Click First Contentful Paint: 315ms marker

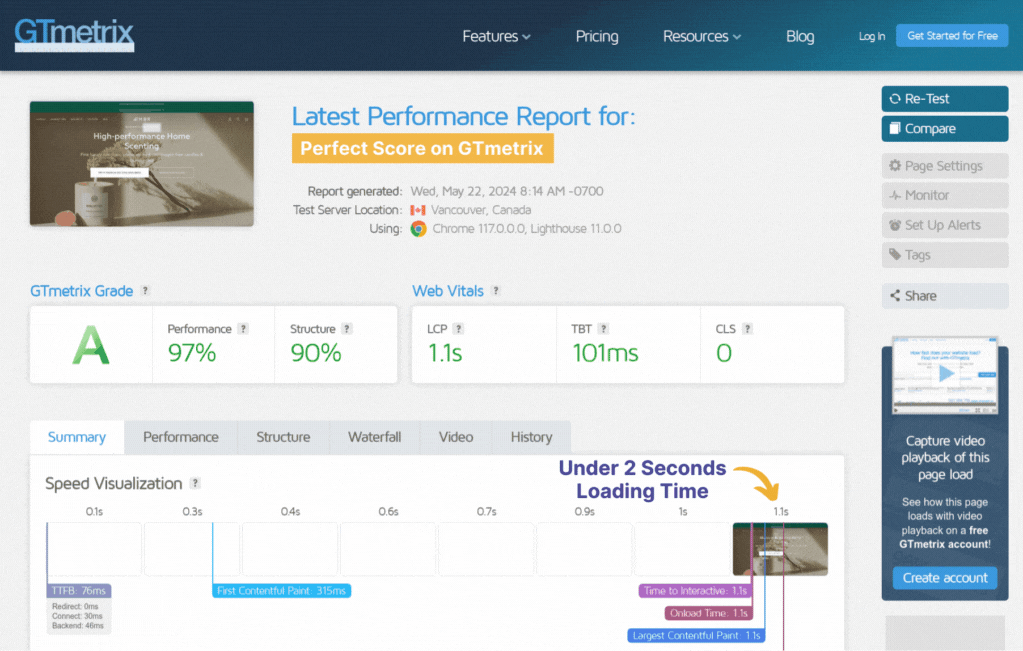[281, 591]
